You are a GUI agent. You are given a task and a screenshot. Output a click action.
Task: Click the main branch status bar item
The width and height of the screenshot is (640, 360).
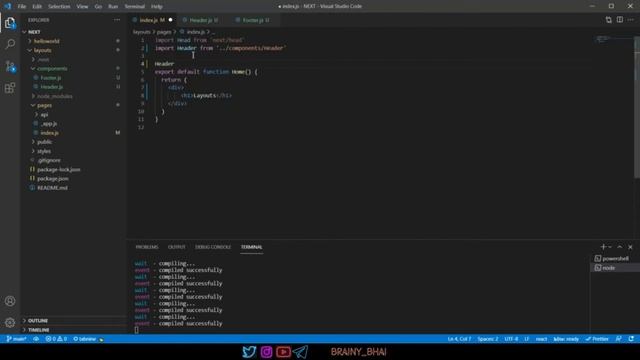(x=16, y=339)
